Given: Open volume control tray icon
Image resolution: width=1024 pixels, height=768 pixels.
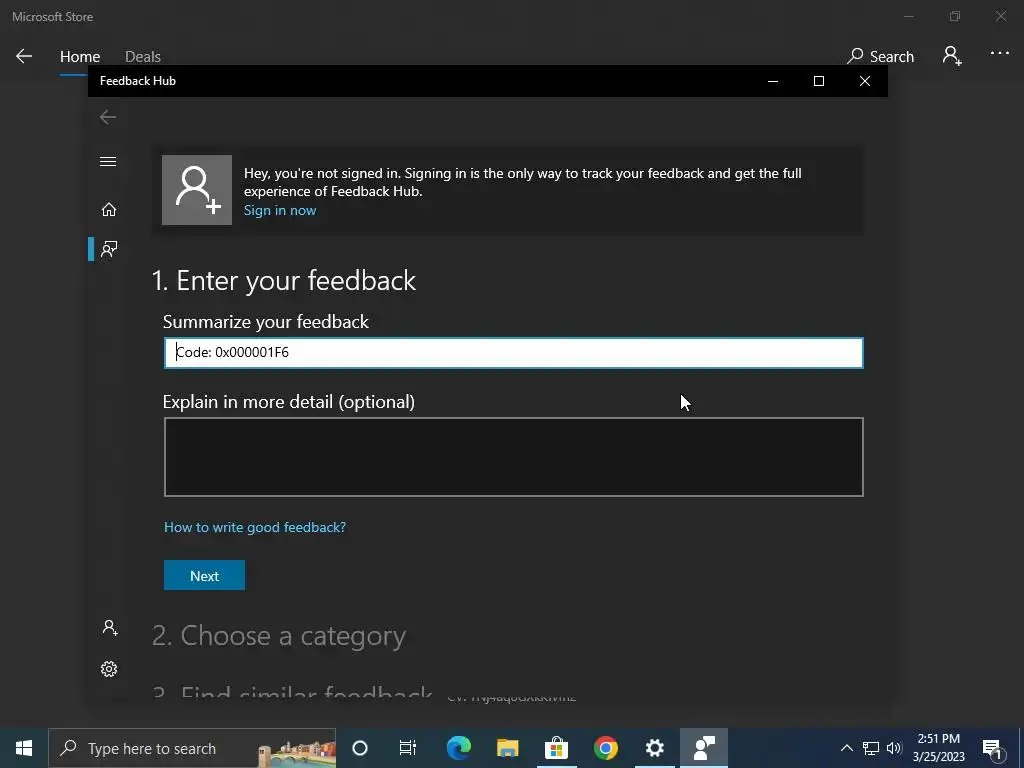Looking at the screenshot, I should point(894,748).
